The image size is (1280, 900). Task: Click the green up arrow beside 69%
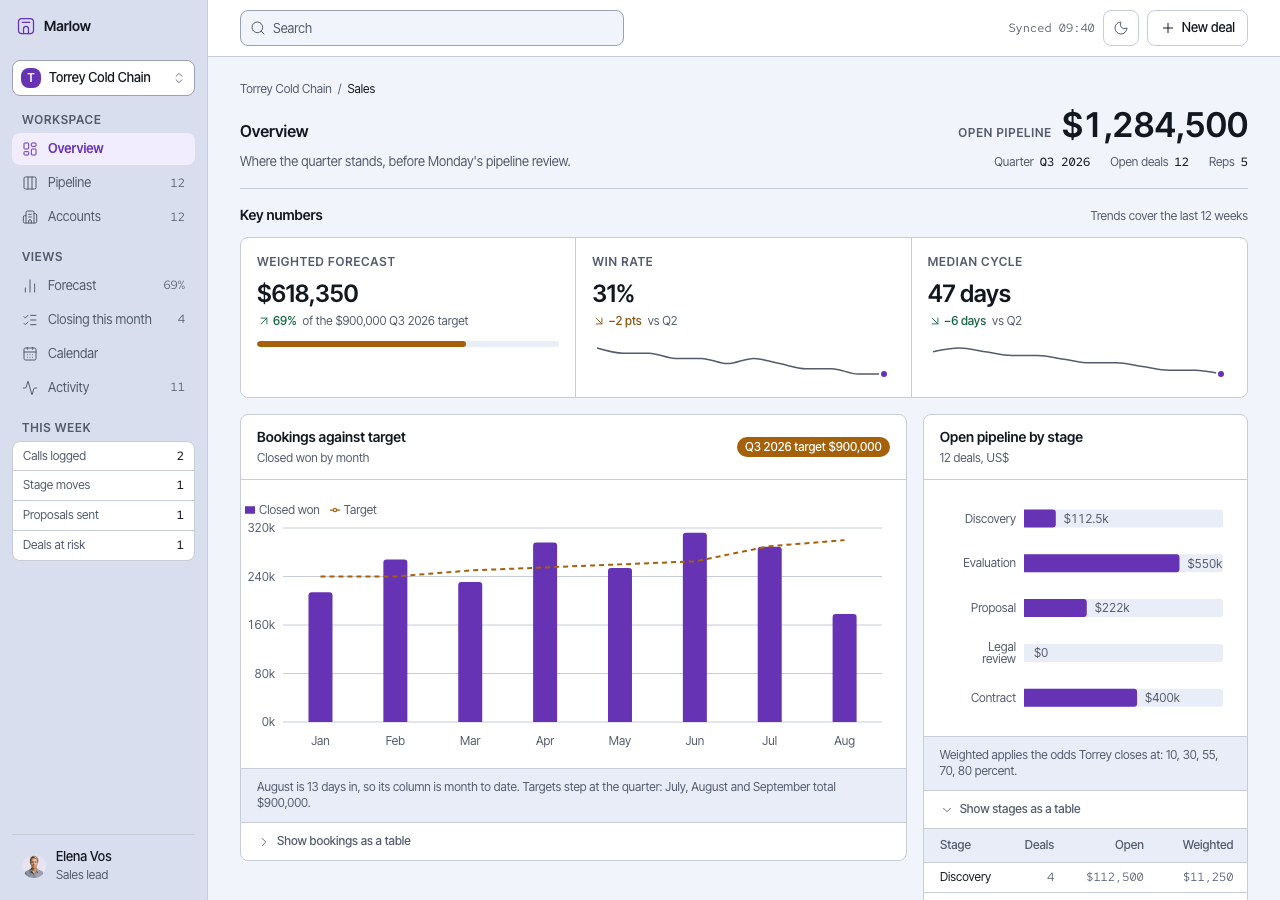point(263,322)
